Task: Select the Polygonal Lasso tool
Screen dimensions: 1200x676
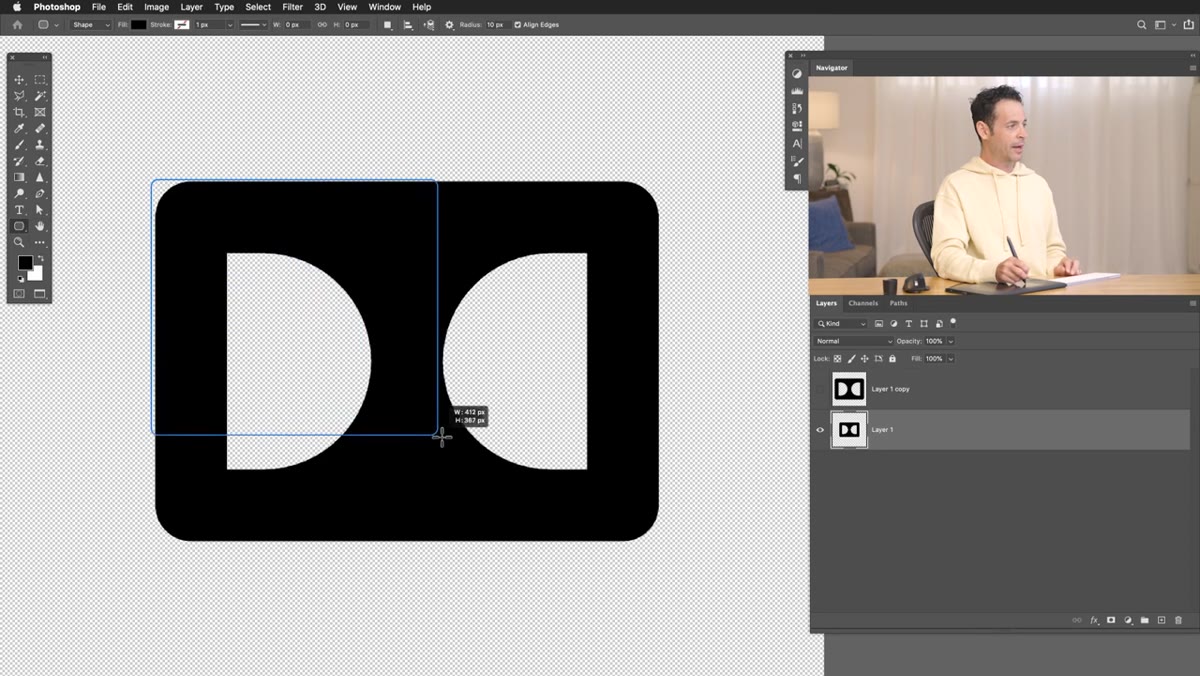Action: (x=19, y=96)
